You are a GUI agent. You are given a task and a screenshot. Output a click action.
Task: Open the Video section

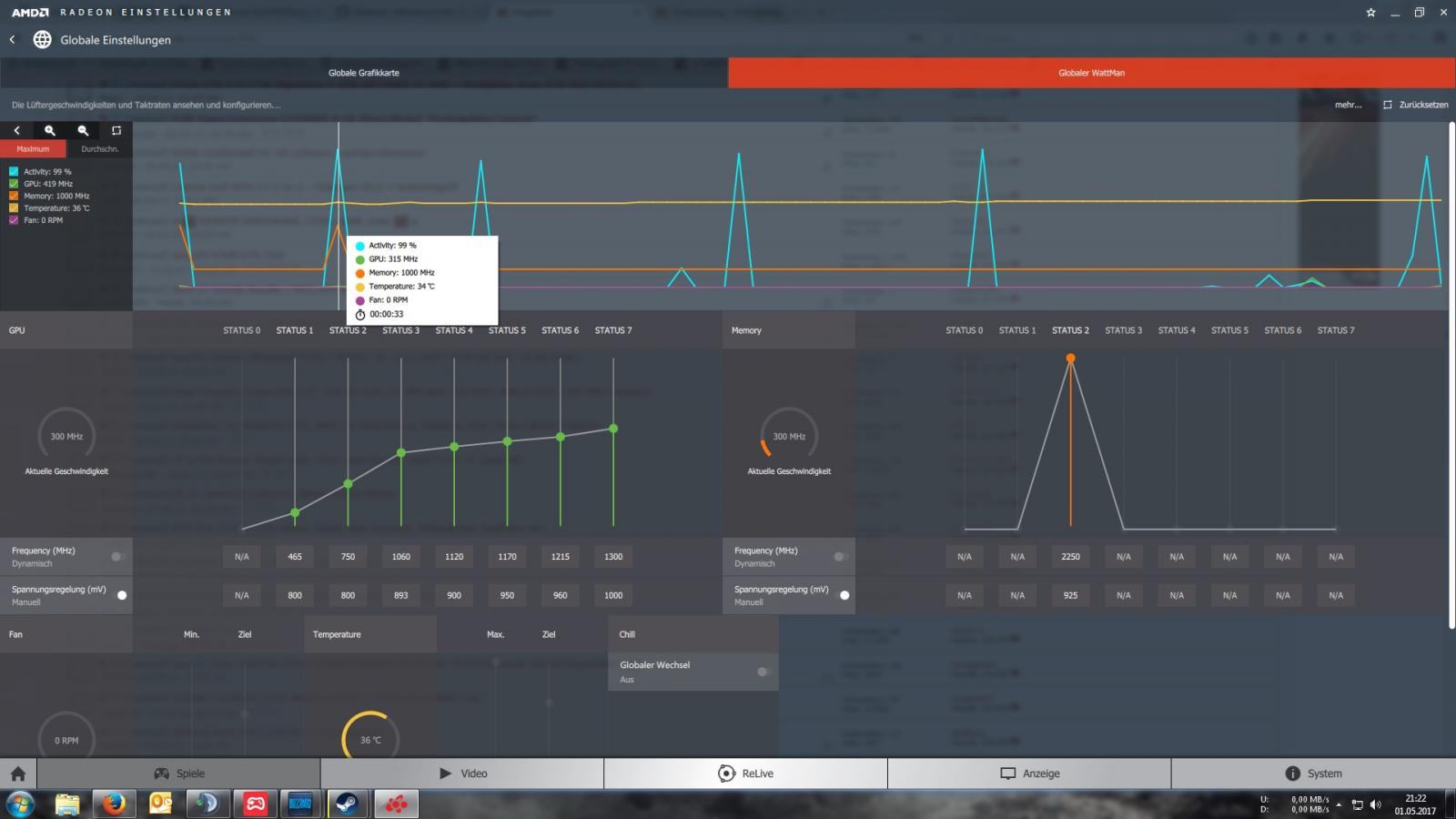point(462,773)
